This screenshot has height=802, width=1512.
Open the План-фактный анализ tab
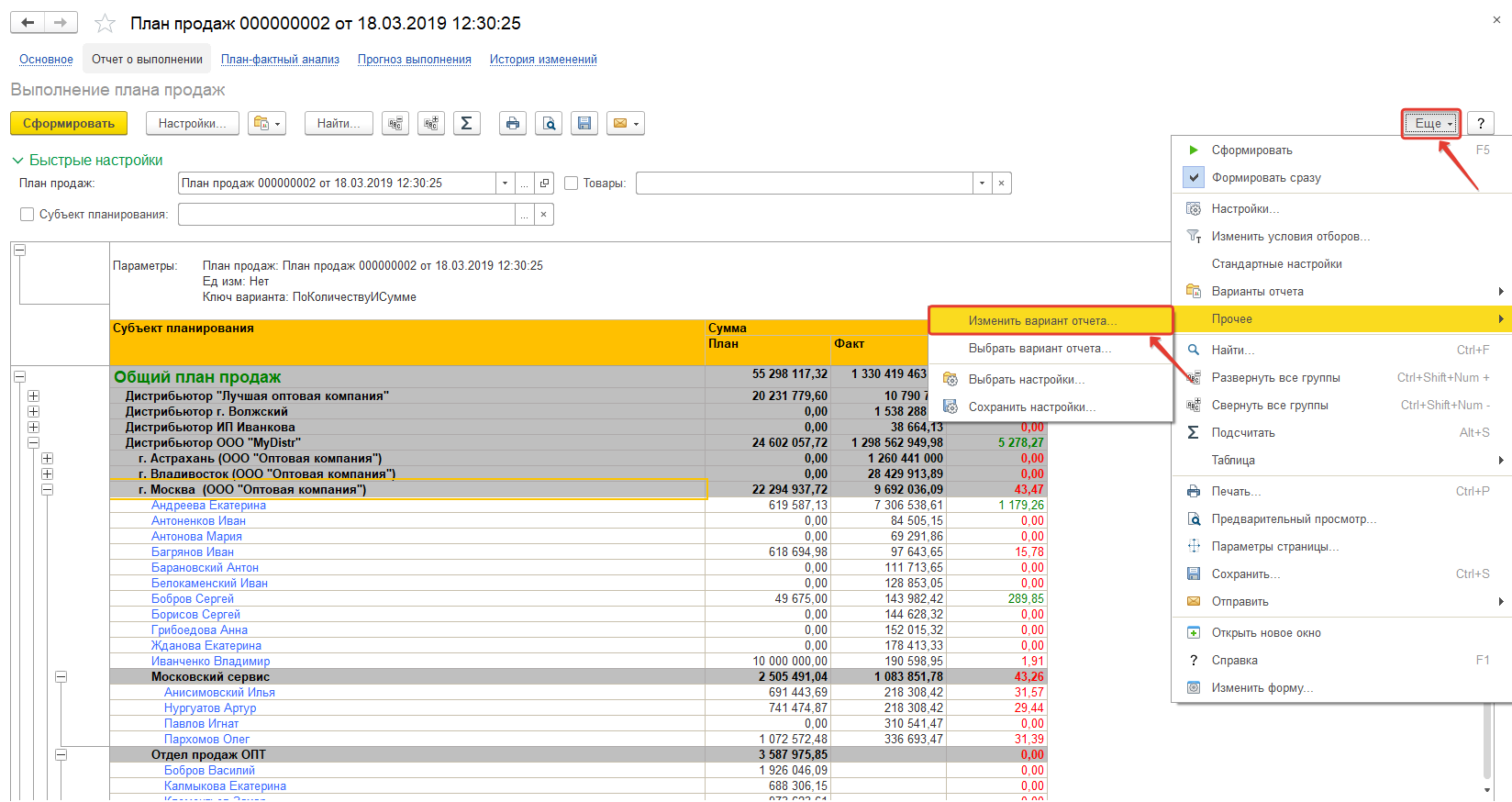point(280,60)
